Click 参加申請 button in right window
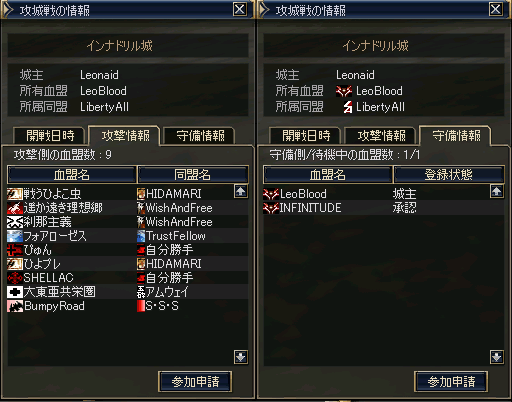The width and height of the screenshot is (512, 402). (451, 381)
